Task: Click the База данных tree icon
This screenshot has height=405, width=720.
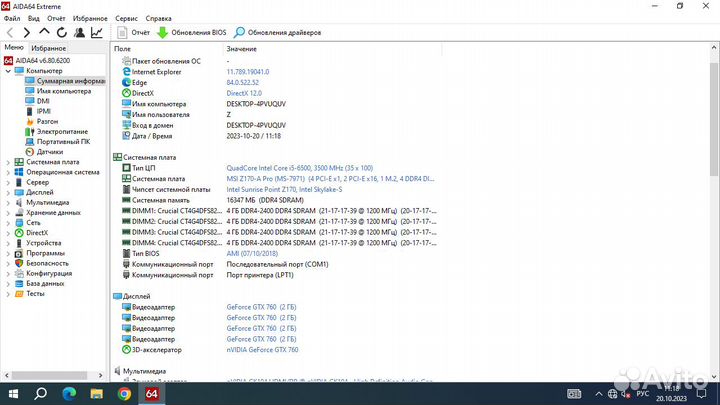Action: click(x=19, y=283)
